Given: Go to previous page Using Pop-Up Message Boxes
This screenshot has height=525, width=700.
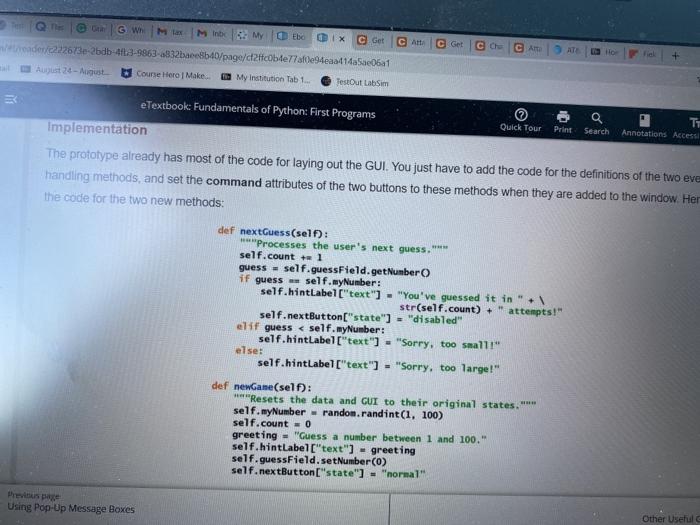Looking at the screenshot, I should point(71,503).
